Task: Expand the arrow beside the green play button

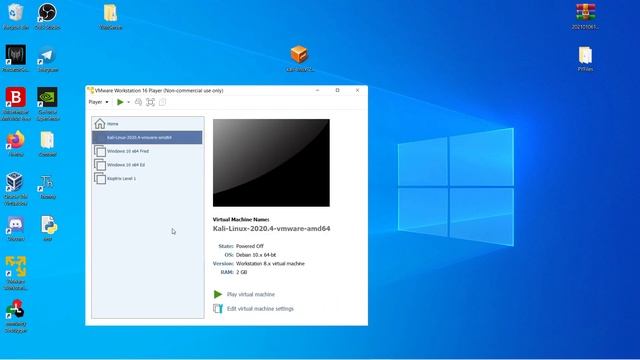Action: pyautogui.click(x=129, y=102)
